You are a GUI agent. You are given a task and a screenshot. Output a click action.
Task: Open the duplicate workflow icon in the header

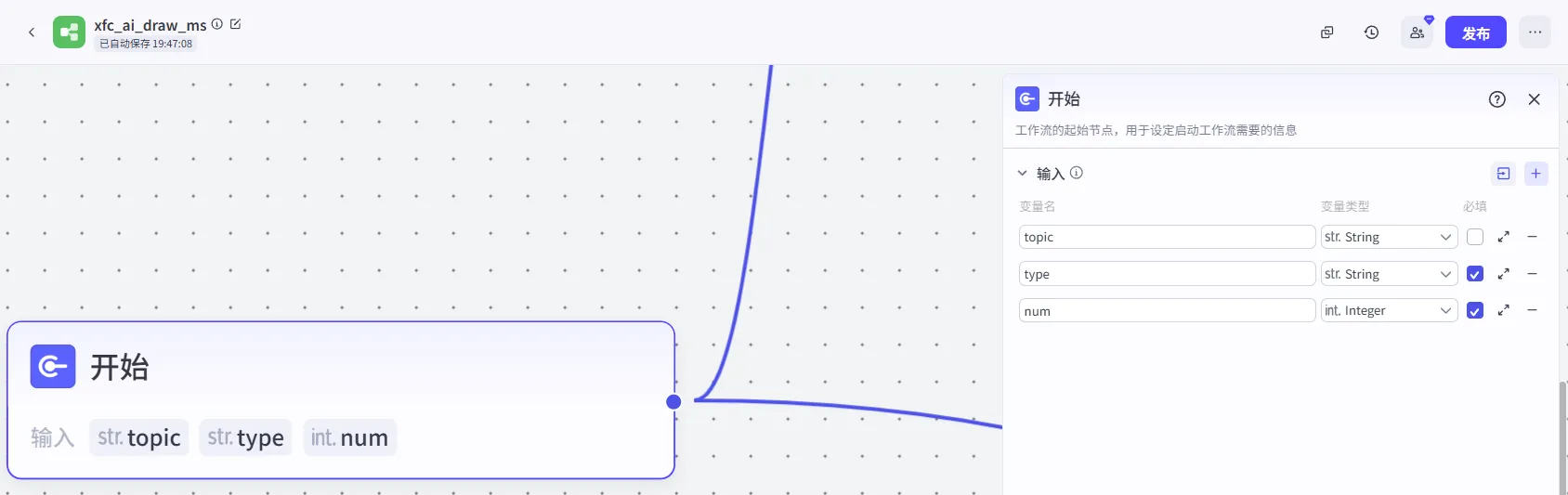(1326, 33)
